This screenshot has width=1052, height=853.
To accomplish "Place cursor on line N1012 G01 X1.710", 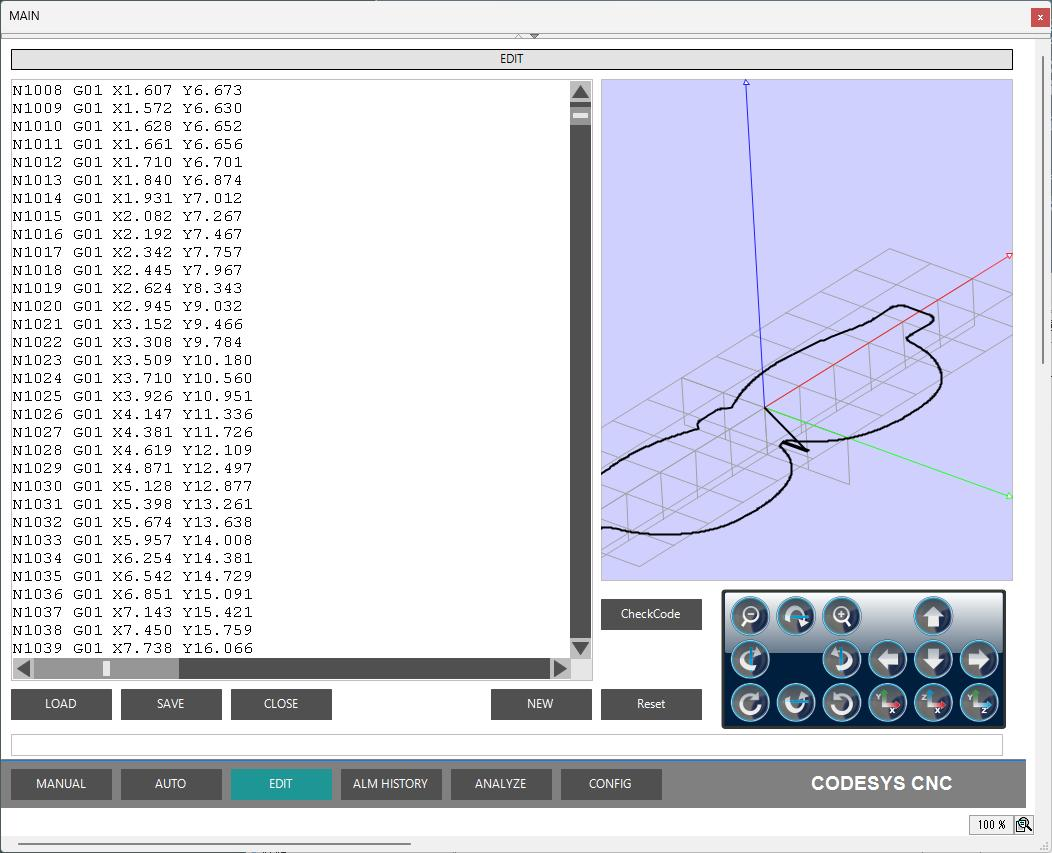I will tap(127, 162).
